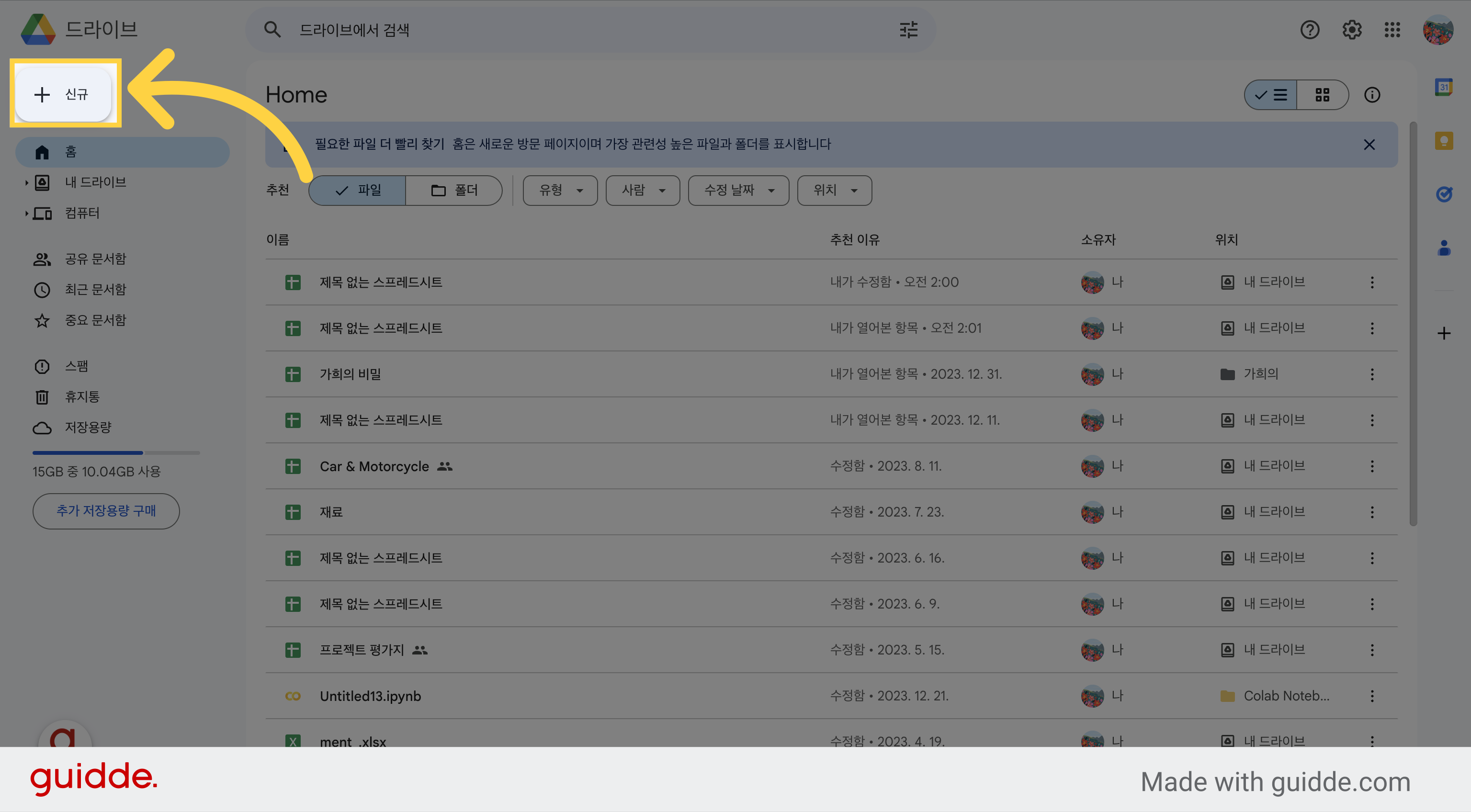This screenshot has width=1471, height=812.
Task: Open Drive settings gear icon
Action: [x=1352, y=30]
